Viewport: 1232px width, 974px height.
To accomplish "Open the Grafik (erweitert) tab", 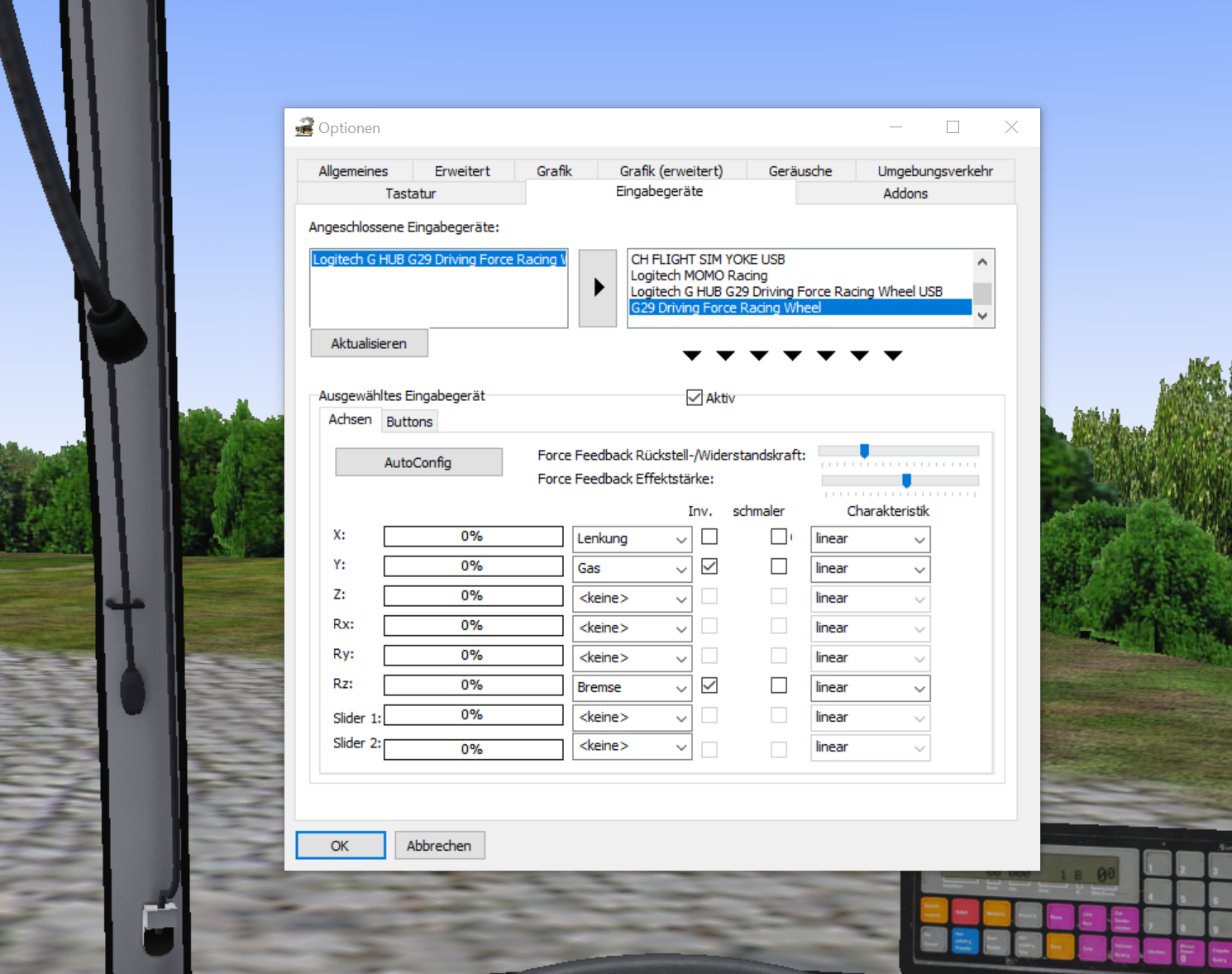I will pyautogui.click(x=671, y=171).
